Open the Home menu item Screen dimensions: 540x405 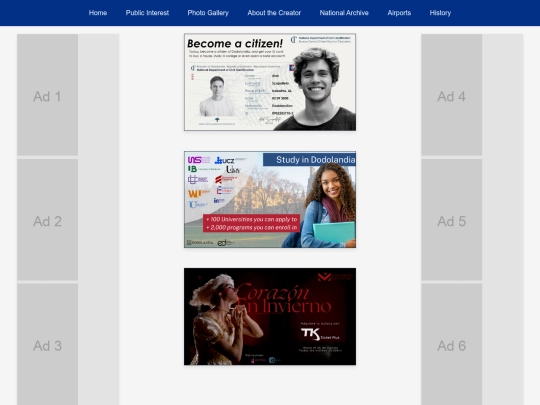[98, 13]
